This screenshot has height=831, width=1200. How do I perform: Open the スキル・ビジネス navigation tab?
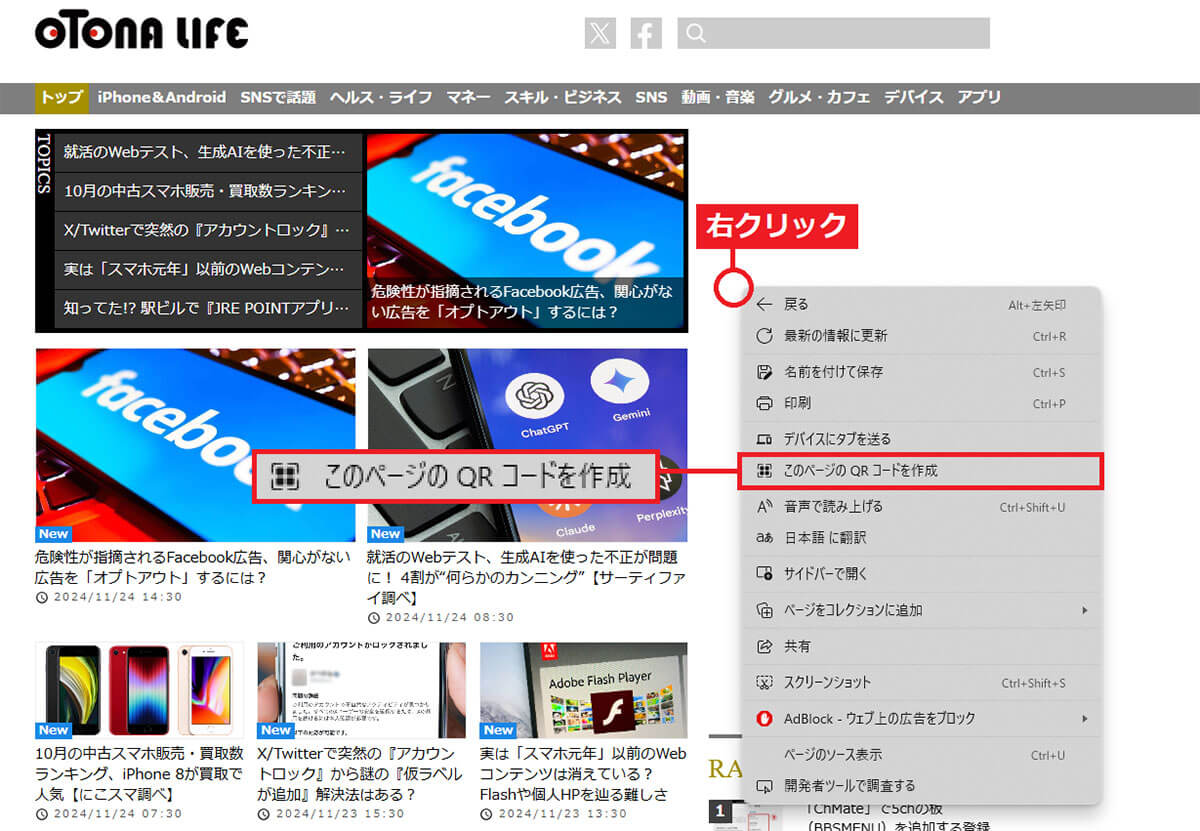563,97
